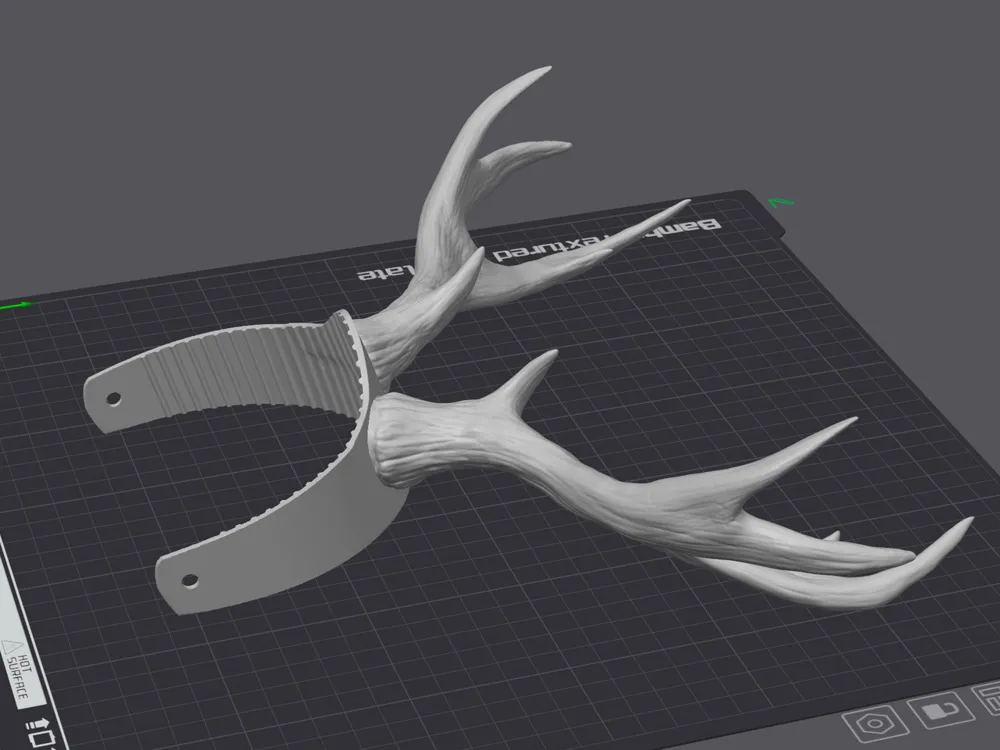The image size is (1000, 750).
Task: Toggle the plate lock icon
Action: click(x=941, y=710)
